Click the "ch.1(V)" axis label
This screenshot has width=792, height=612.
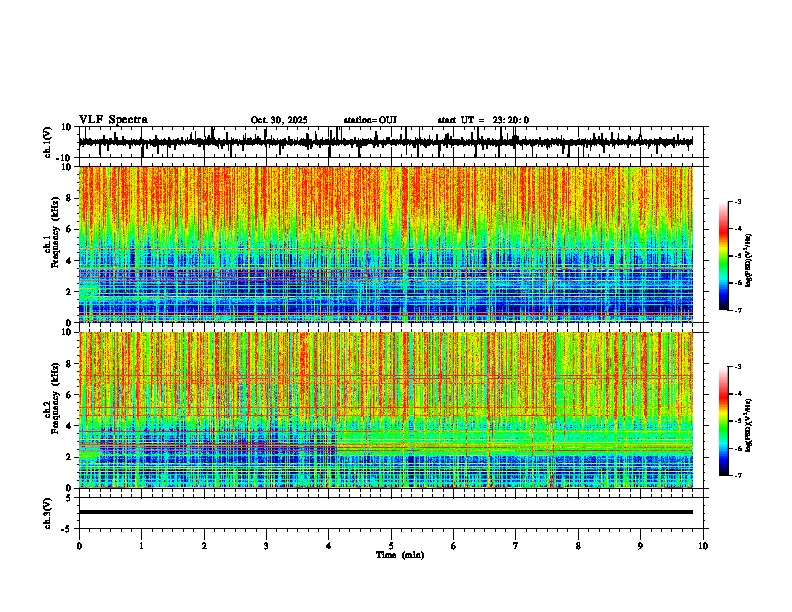tap(48, 142)
